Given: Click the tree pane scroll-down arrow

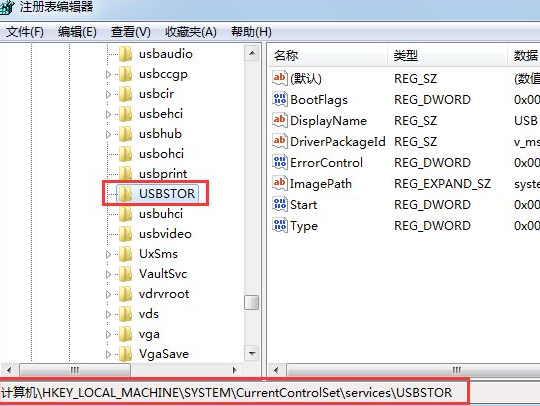Looking at the screenshot, I should coord(252,353).
